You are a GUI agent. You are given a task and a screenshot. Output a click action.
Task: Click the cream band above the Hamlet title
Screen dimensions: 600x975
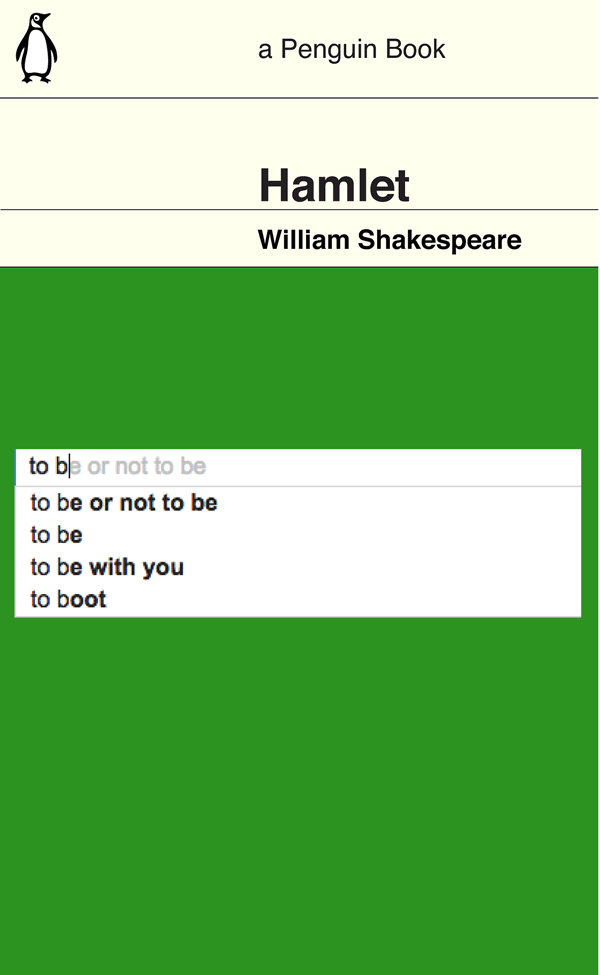[x=298, y=129]
